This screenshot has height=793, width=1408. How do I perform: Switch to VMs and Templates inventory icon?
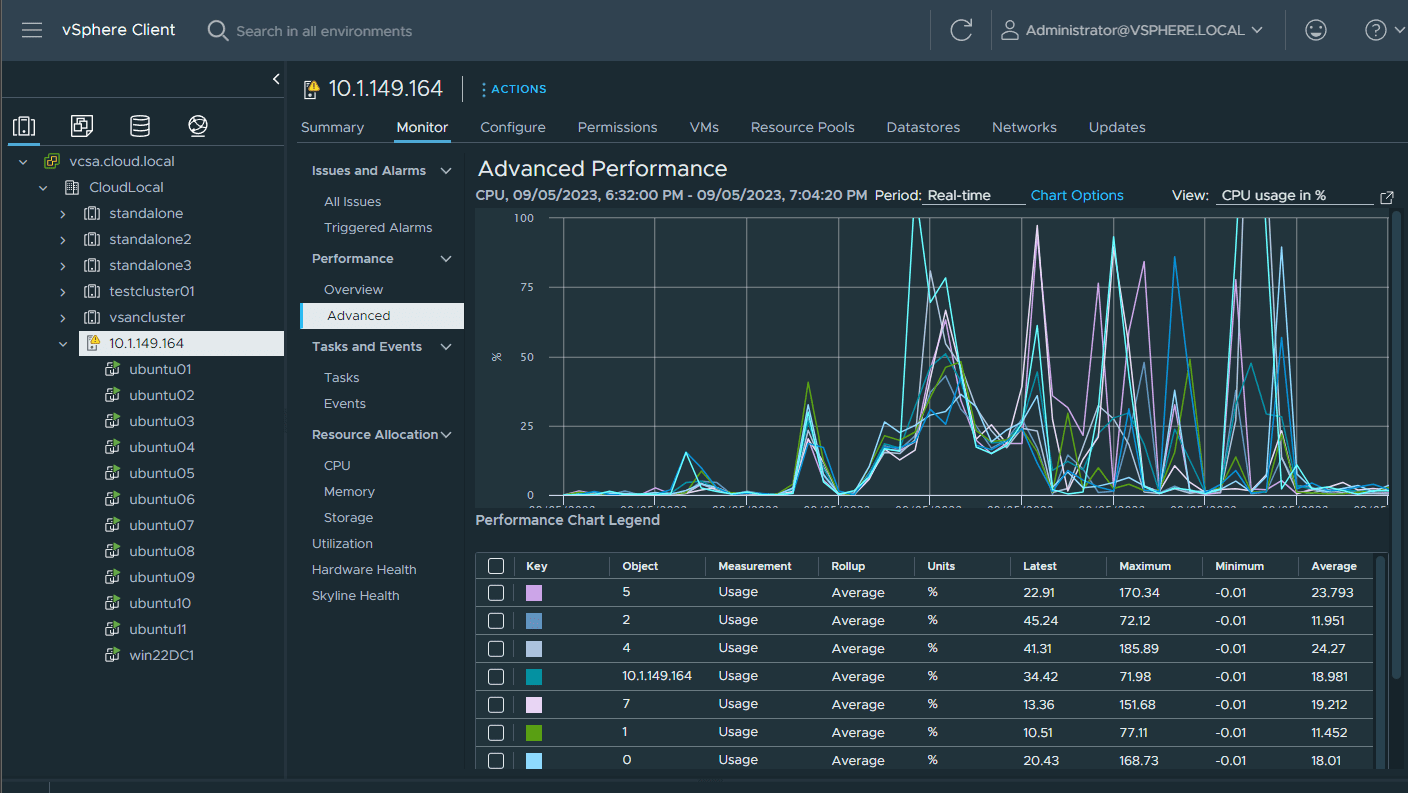click(x=82, y=126)
